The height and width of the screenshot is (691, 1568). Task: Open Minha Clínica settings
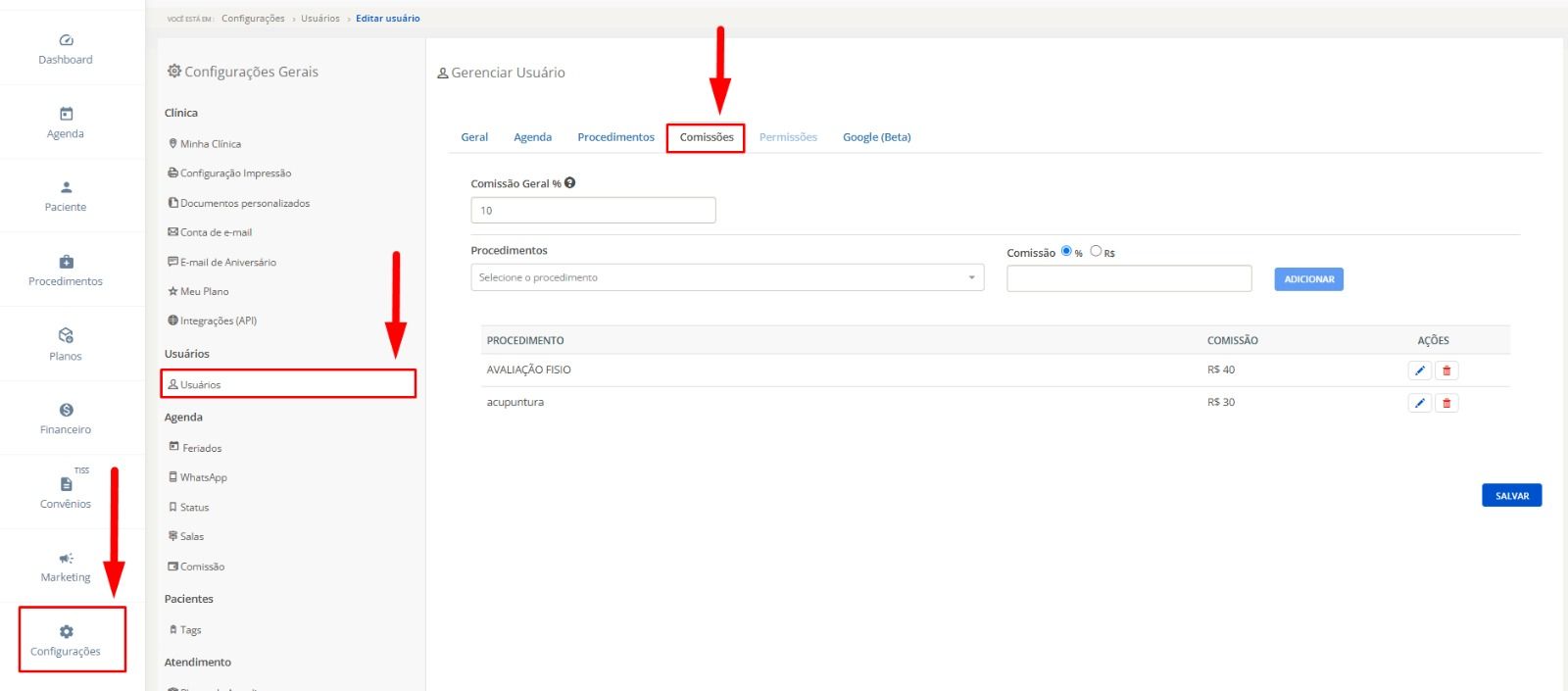click(x=205, y=144)
